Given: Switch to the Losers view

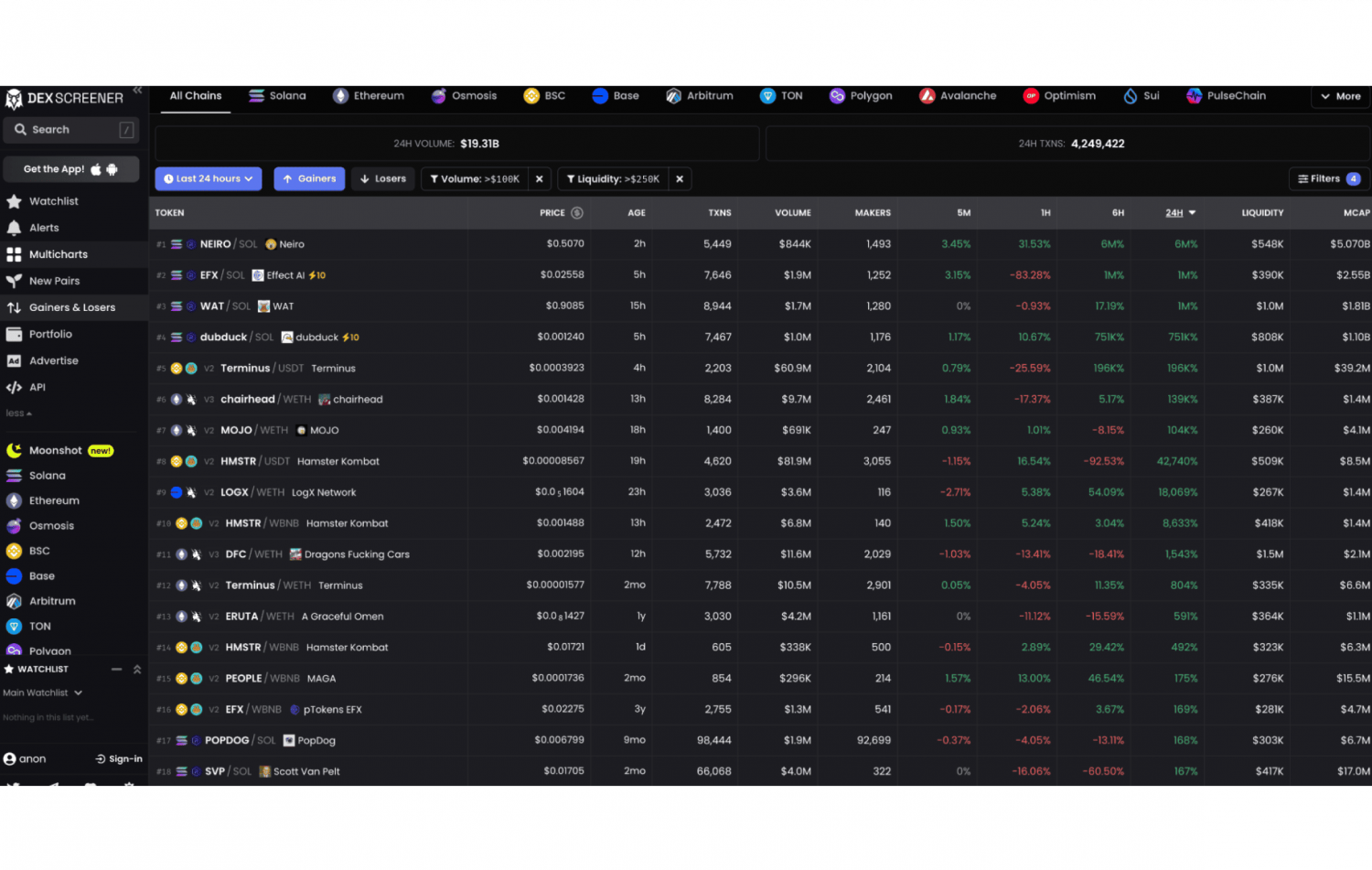Looking at the screenshot, I should (x=382, y=178).
